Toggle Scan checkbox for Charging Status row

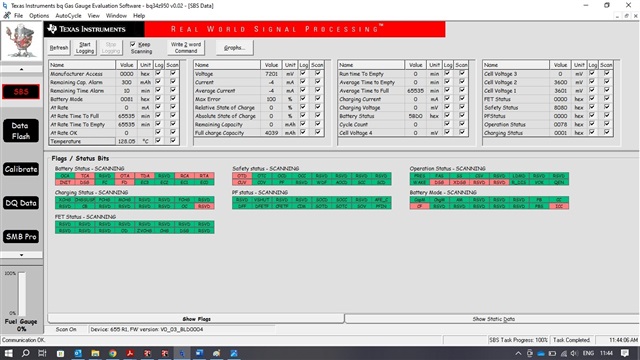(x=607, y=132)
